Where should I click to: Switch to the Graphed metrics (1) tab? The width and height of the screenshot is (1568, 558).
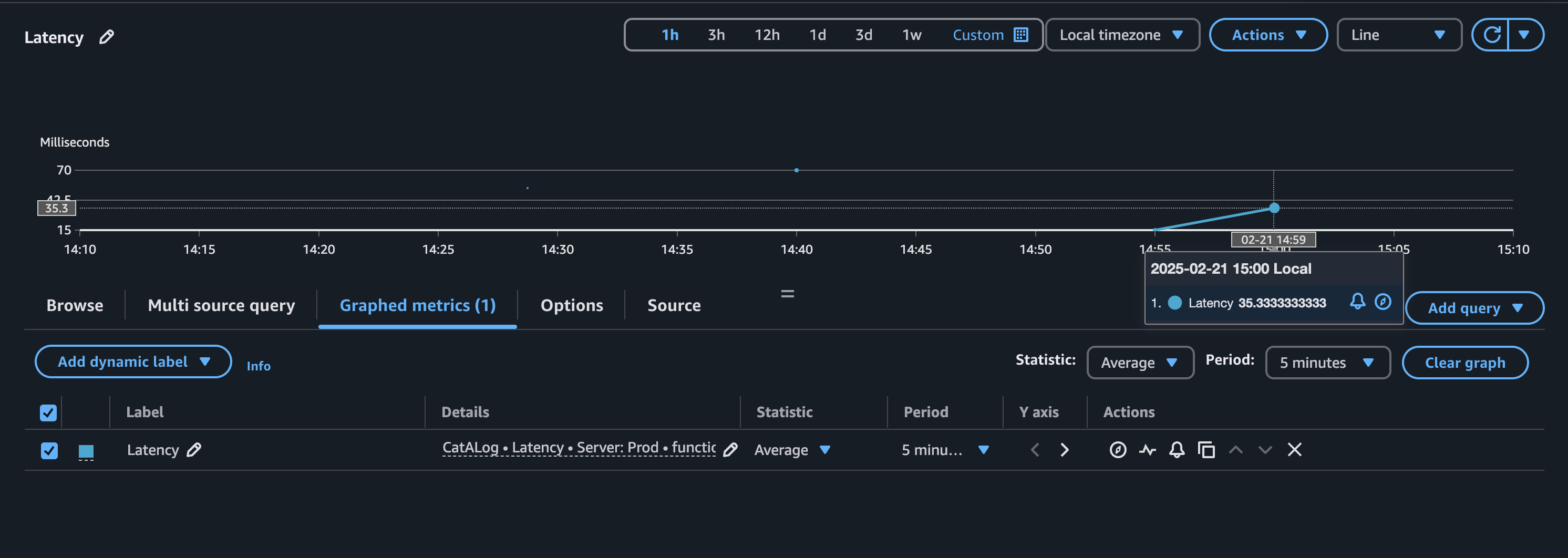(x=418, y=305)
